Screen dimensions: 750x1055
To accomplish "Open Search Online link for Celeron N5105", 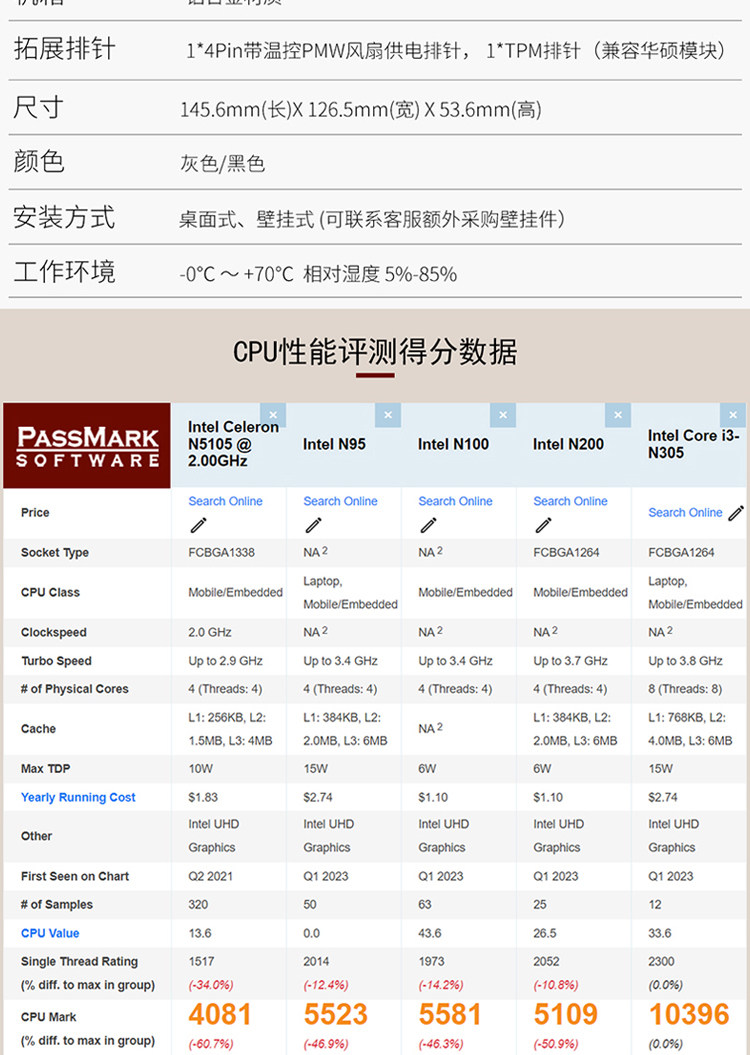I will (x=225, y=501).
